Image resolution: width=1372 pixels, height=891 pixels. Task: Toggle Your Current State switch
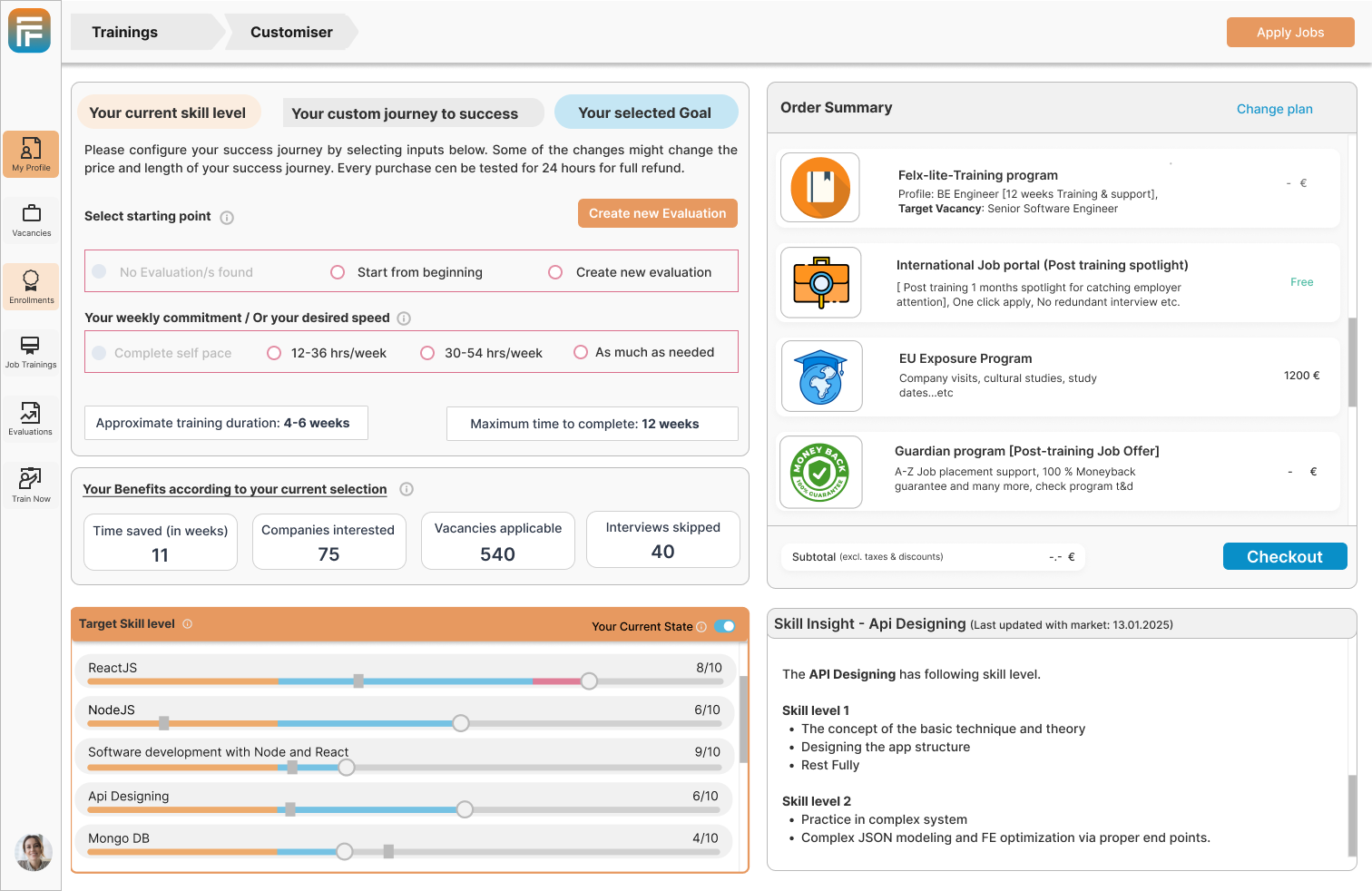(x=725, y=625)
